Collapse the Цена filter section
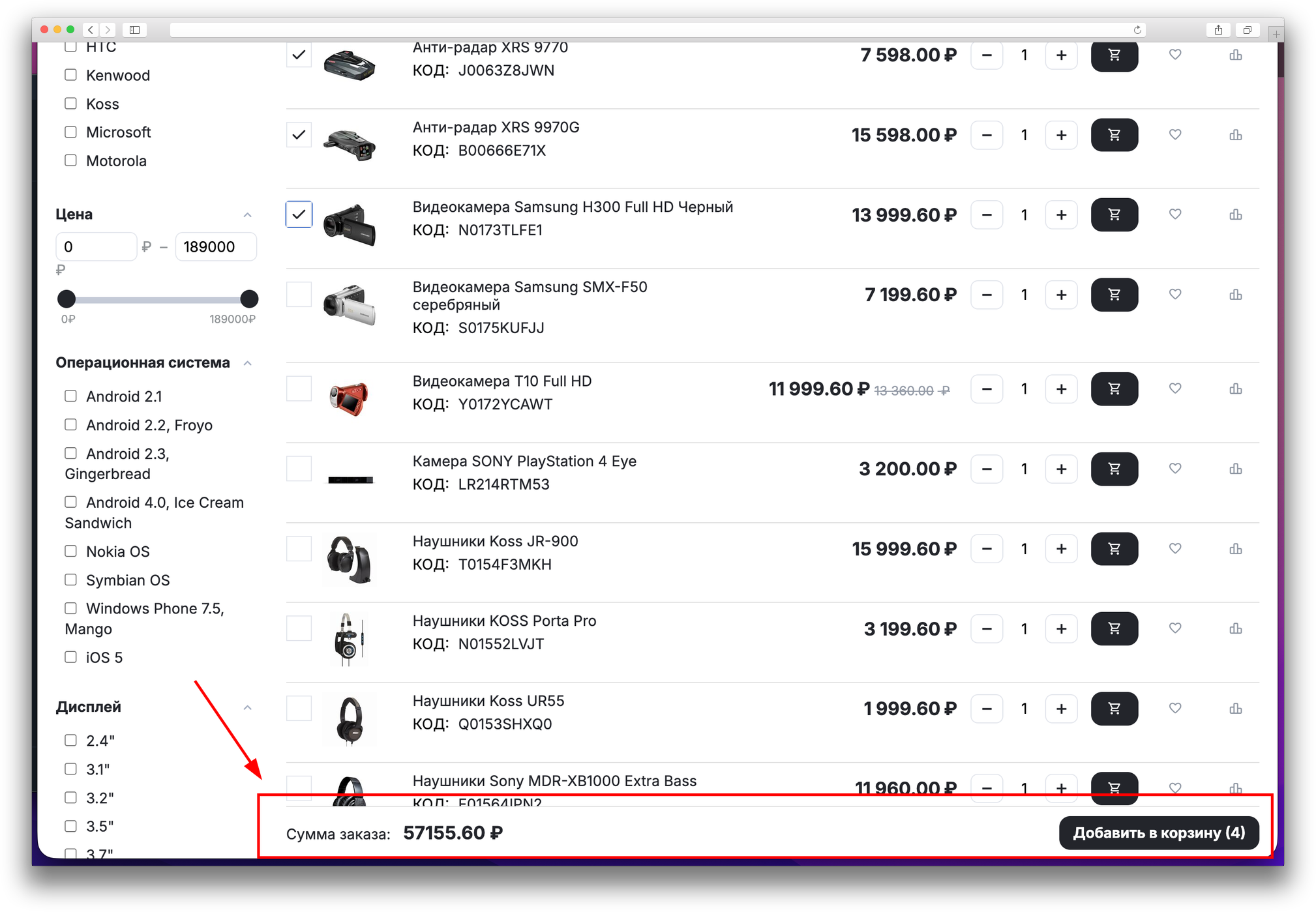This screenshot has width=1316, height=912. tap(247, 215)
